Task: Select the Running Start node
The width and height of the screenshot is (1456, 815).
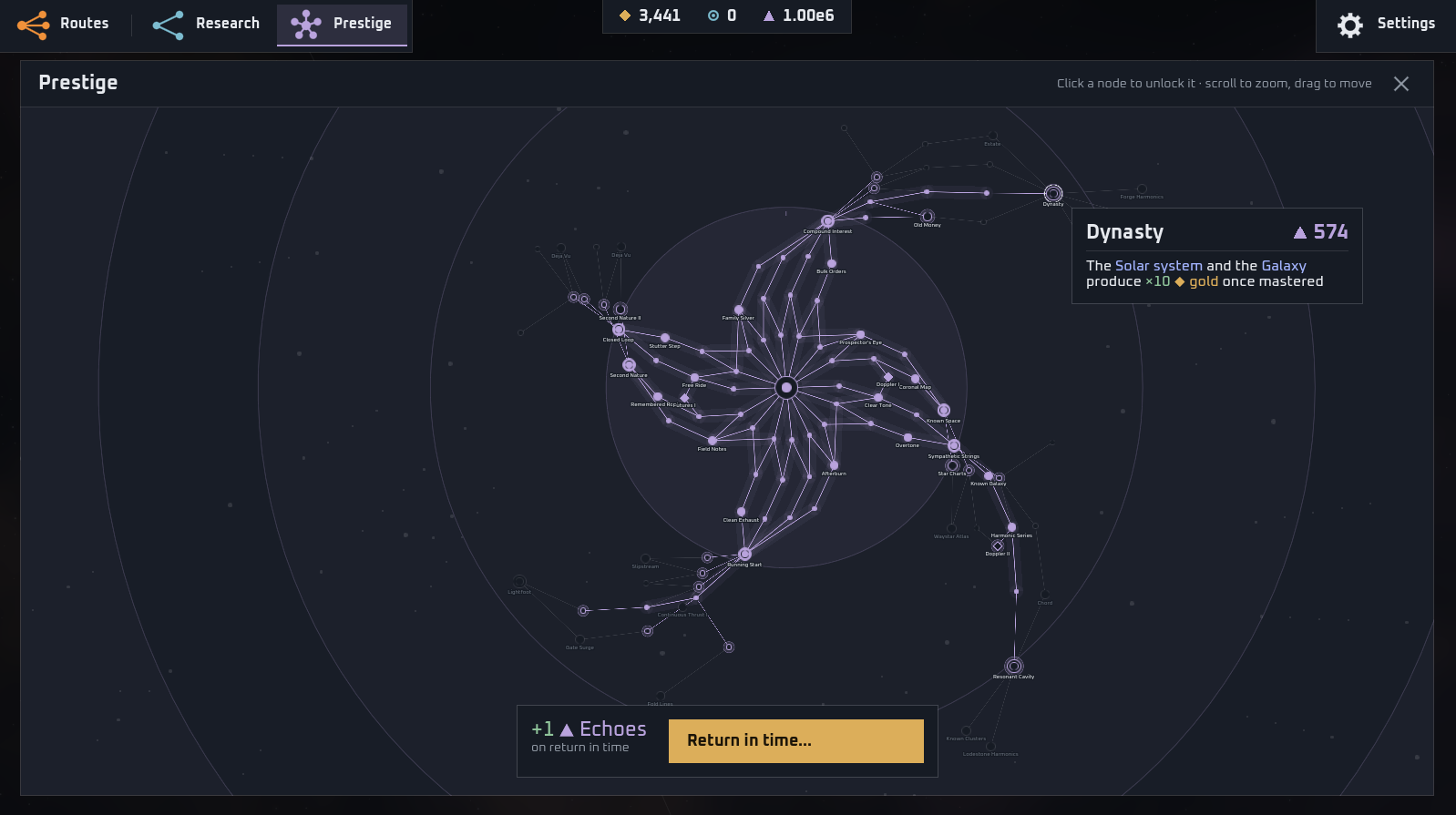Action: coord(744,554)
